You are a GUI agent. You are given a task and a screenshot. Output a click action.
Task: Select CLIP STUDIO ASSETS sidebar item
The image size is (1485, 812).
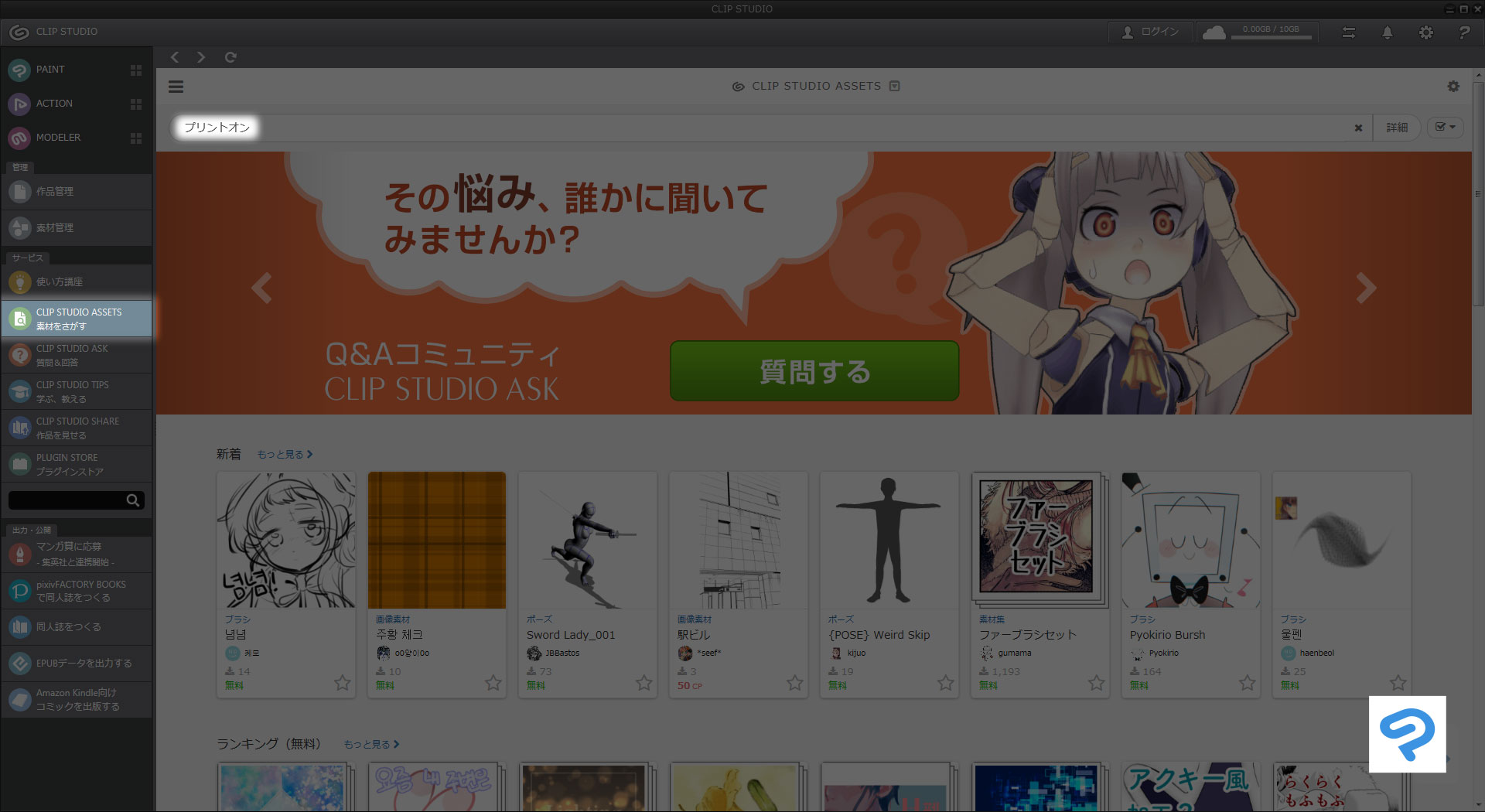pyautogui.click(x=77, y=319)
